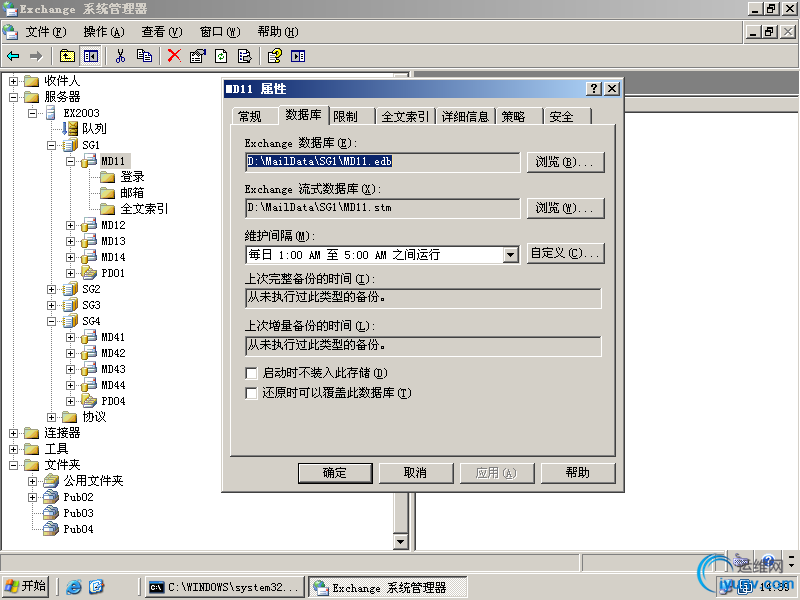Screen dimensions: 800x600
Task: Select the MD11 mailbox store icon
Action: tap(89, 161)
